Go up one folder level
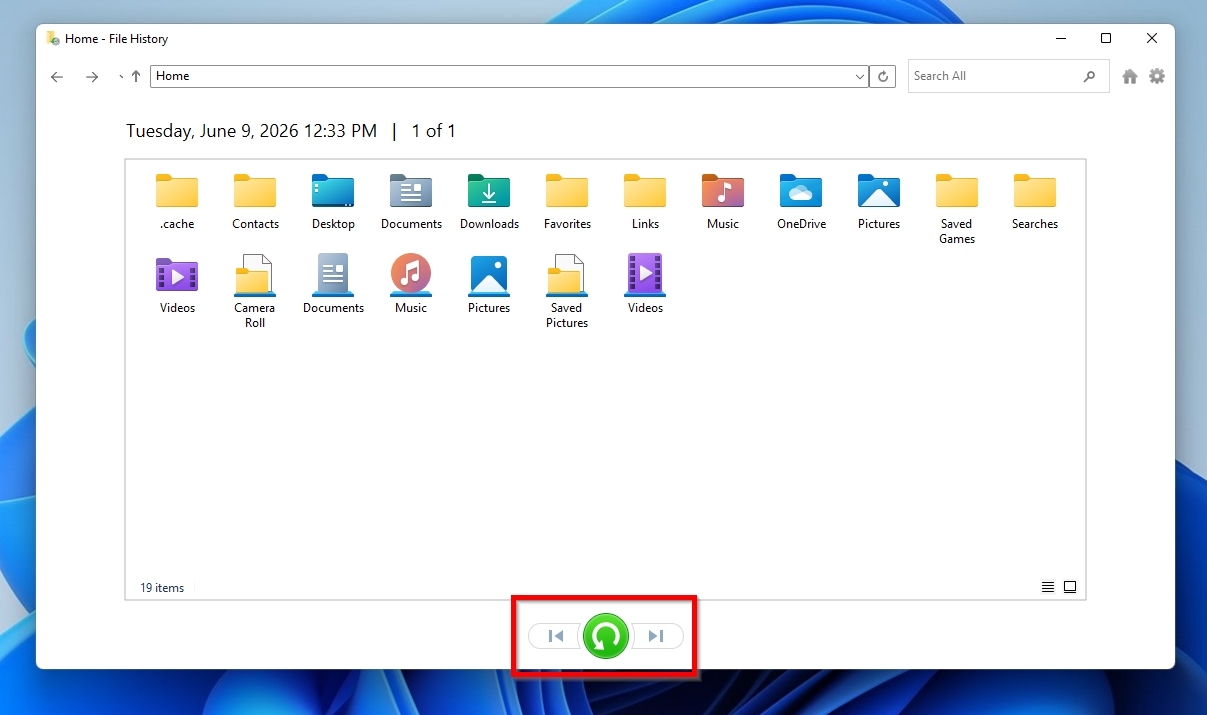Viewport: 1207px width, 715px height. (136, 76)
